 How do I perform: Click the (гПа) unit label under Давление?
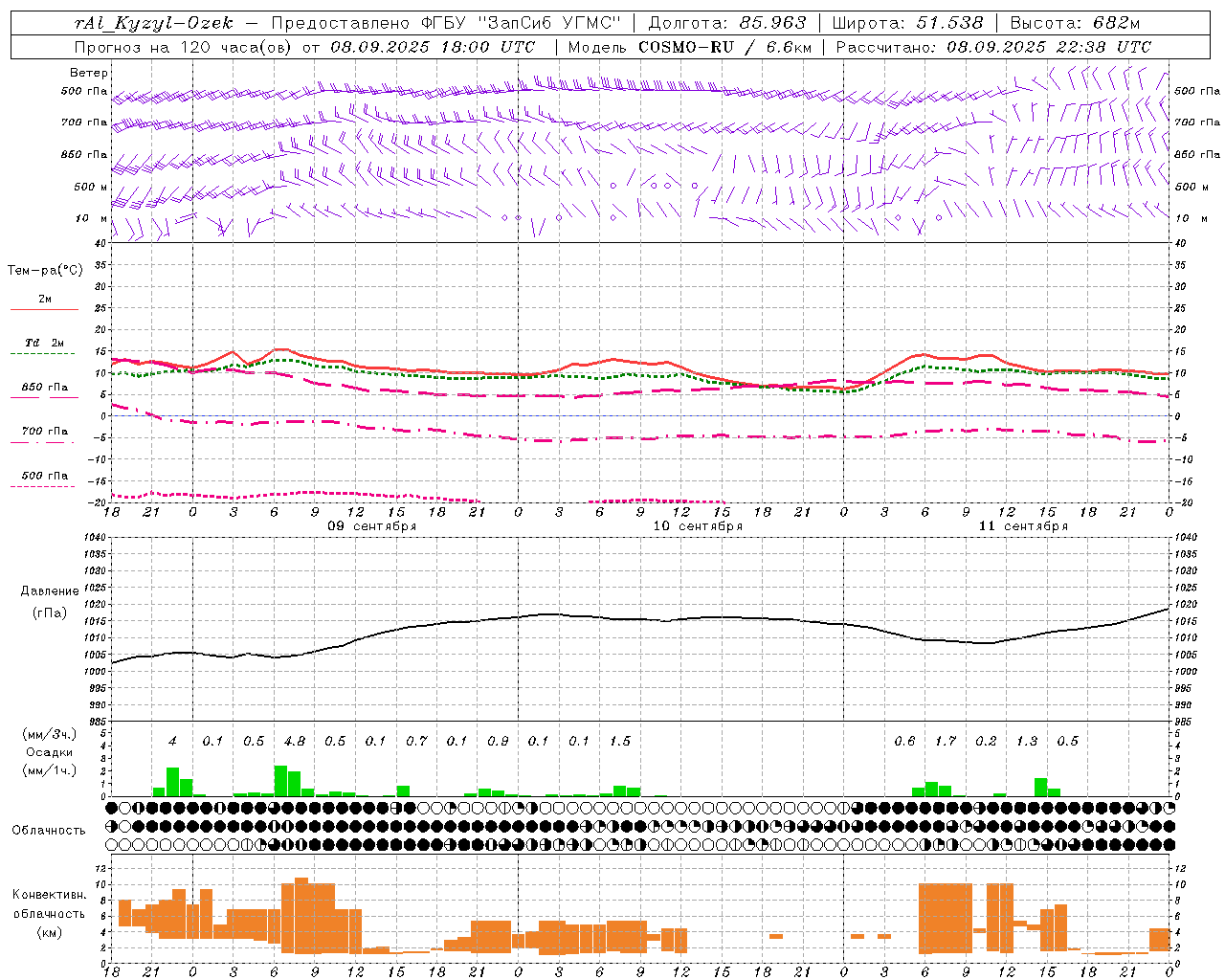point(50,613)
